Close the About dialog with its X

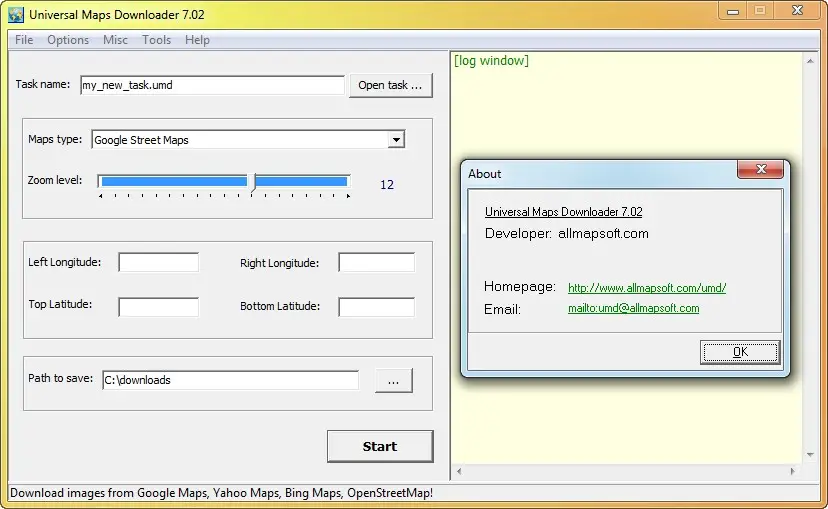(760, 169)
